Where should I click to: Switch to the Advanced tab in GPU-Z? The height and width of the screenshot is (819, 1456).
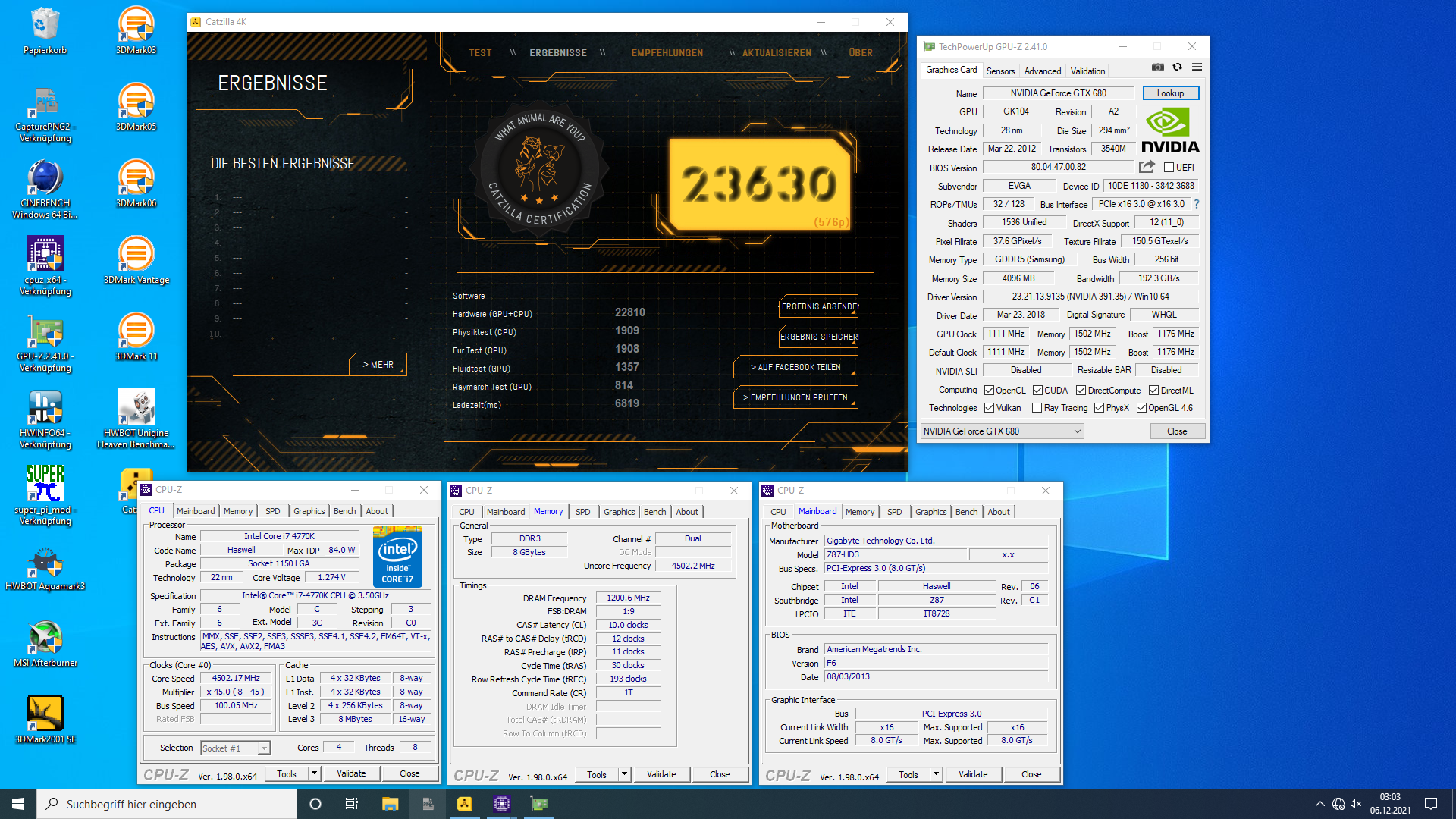point(1042,71)
